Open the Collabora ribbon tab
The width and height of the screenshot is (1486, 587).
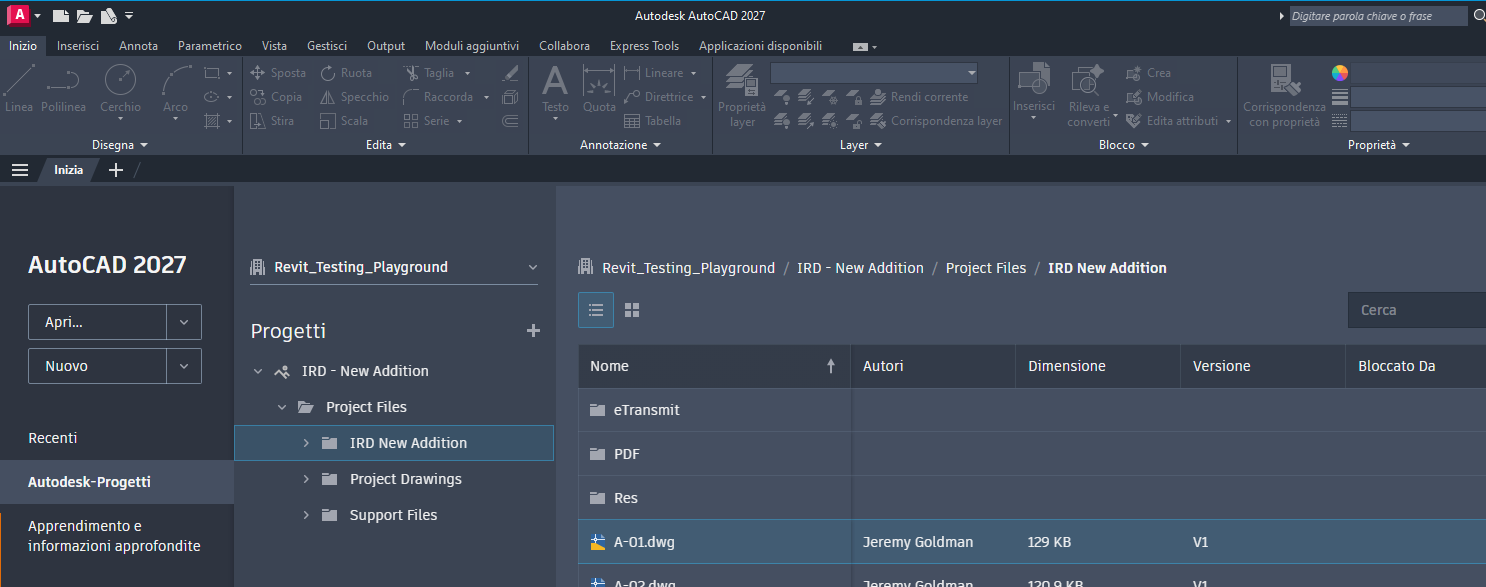(x=564, y=46)
